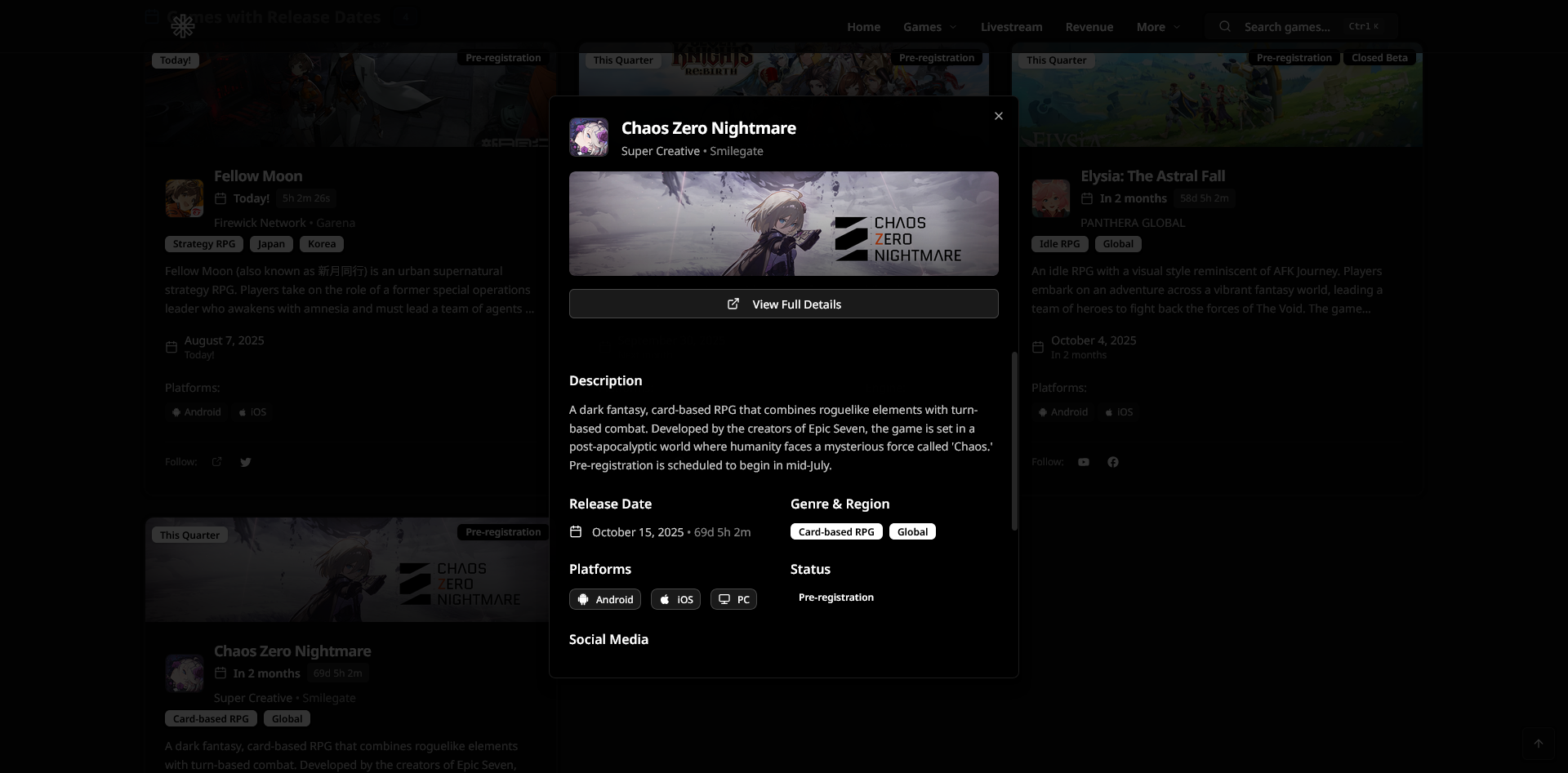The width and height of the screenshot is (1568, 773).
Task: Click scroll-to-top arrow button
Action: [1538, 744]
